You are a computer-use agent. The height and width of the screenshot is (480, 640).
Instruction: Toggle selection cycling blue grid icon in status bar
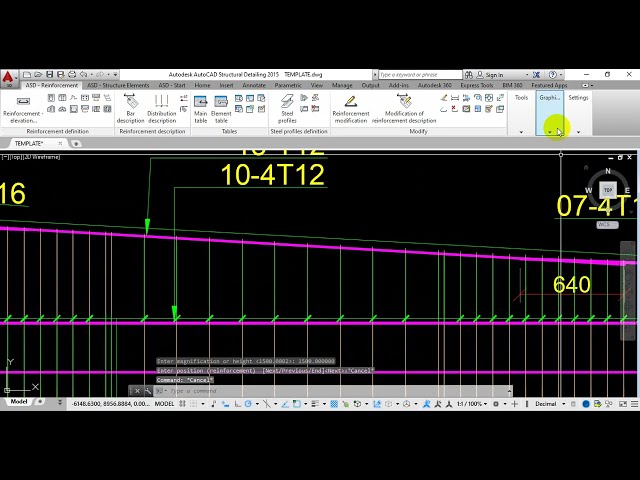click(334, 404)
